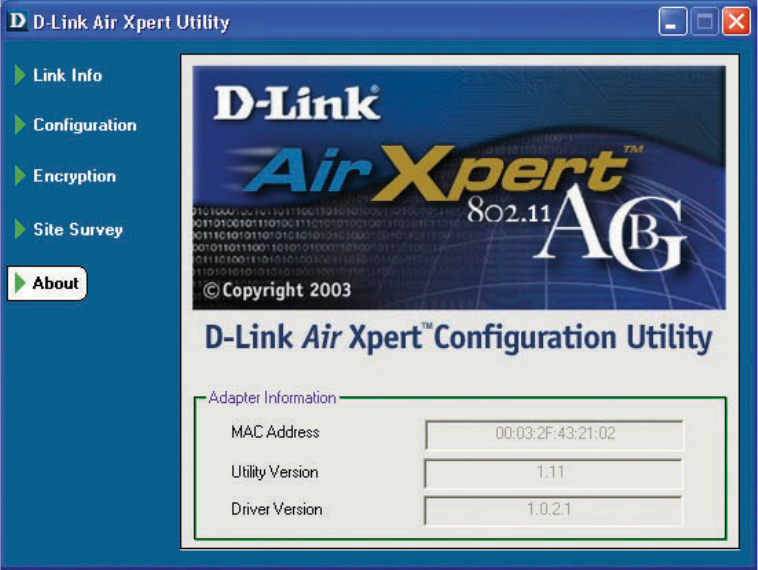This screenshot has height=570, width=758.
Task: Click the green arrow beside About
Action: click(20, 283)
